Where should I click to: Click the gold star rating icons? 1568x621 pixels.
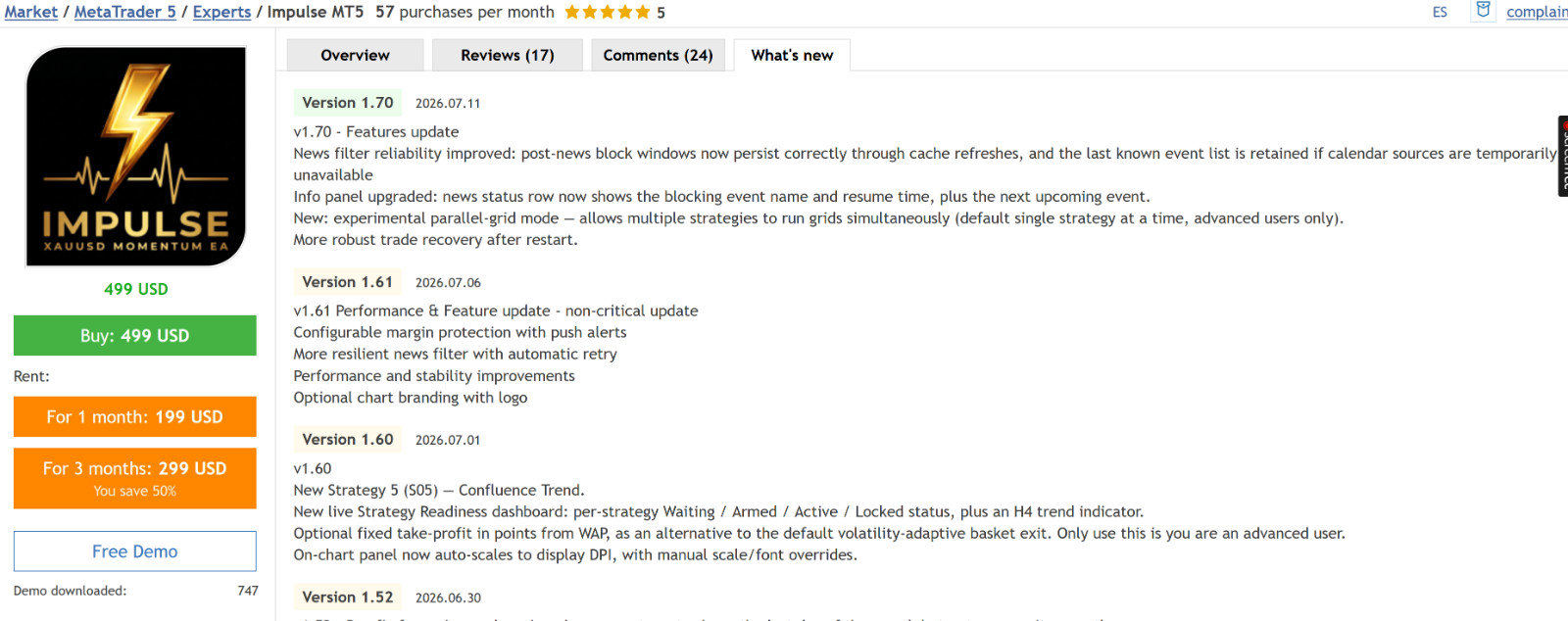(607, 13)
